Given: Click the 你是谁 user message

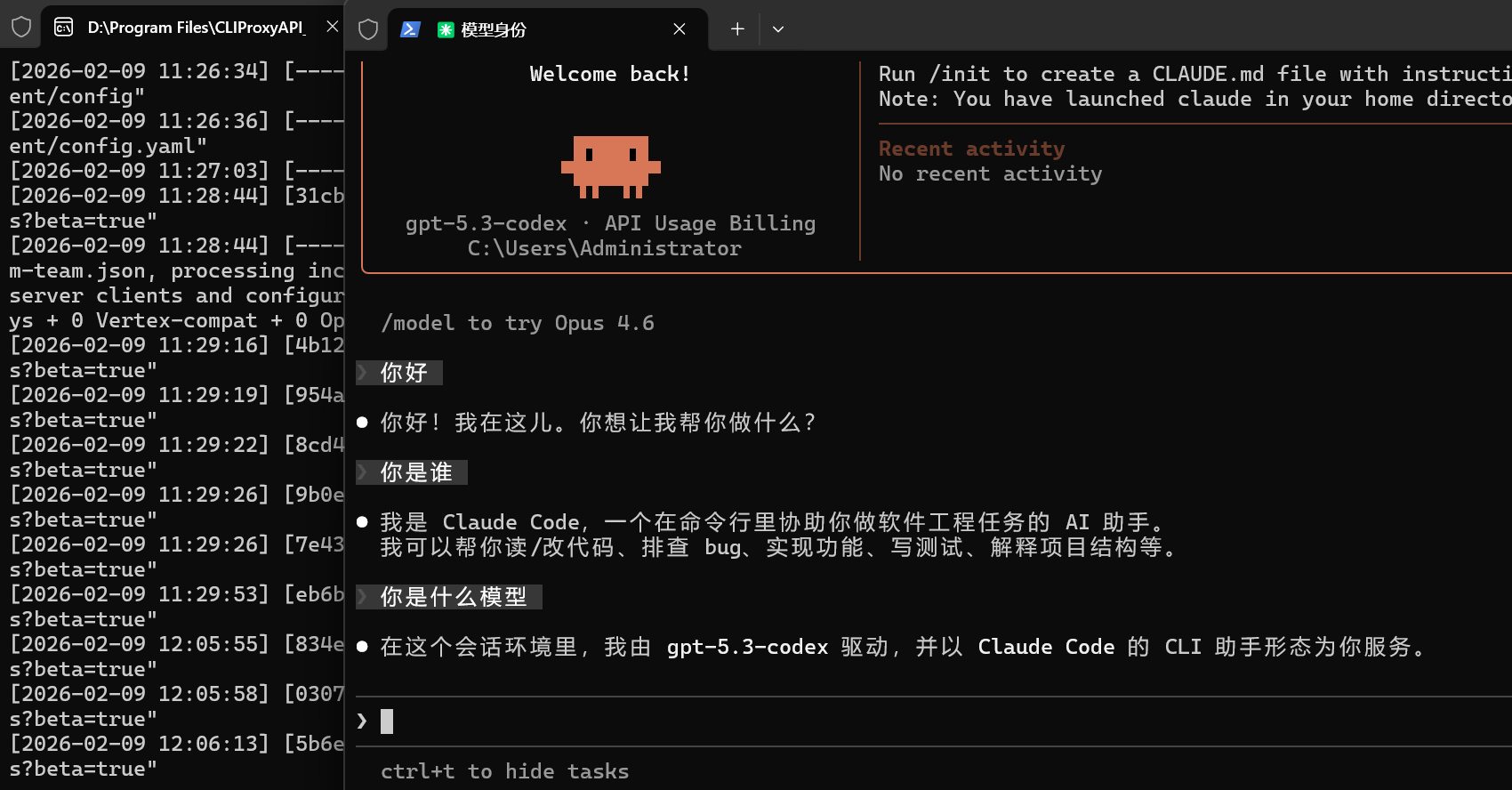Looking at the screenshot, I should pyautogui.click(x=412, y=472).
